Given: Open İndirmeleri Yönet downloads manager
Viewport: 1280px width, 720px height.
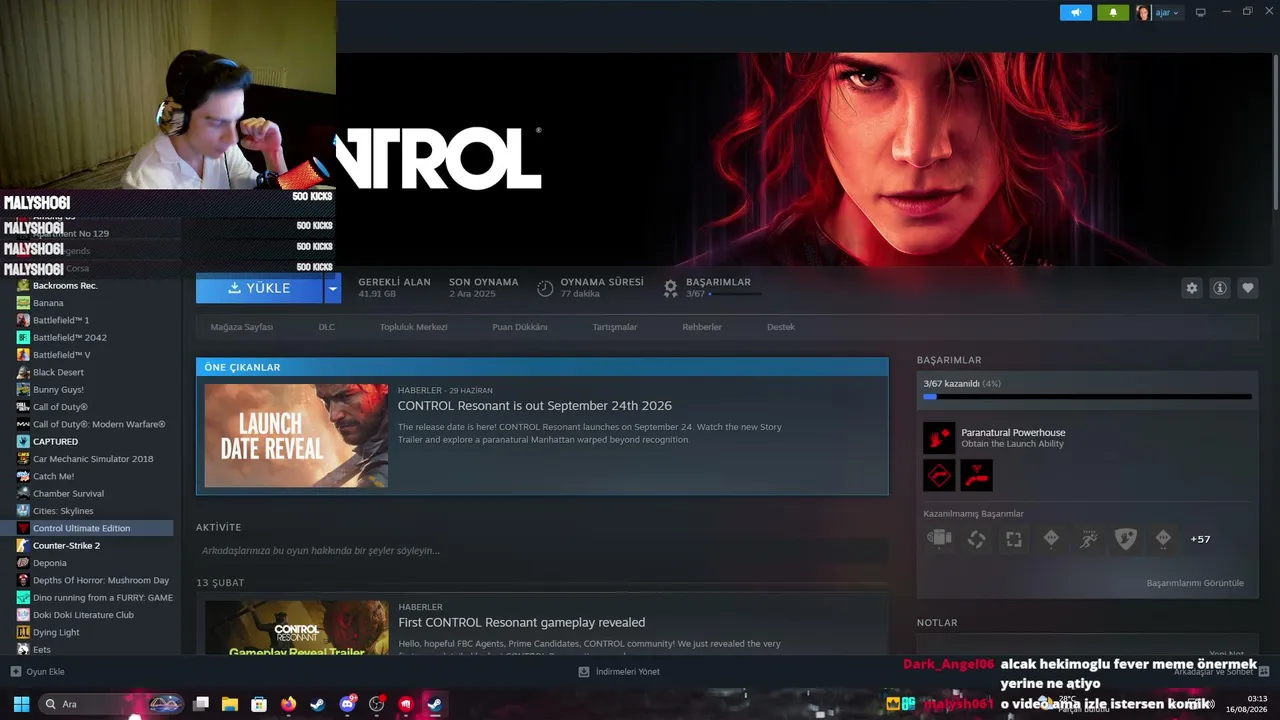Looking at the screenshot, I should 619,672.
